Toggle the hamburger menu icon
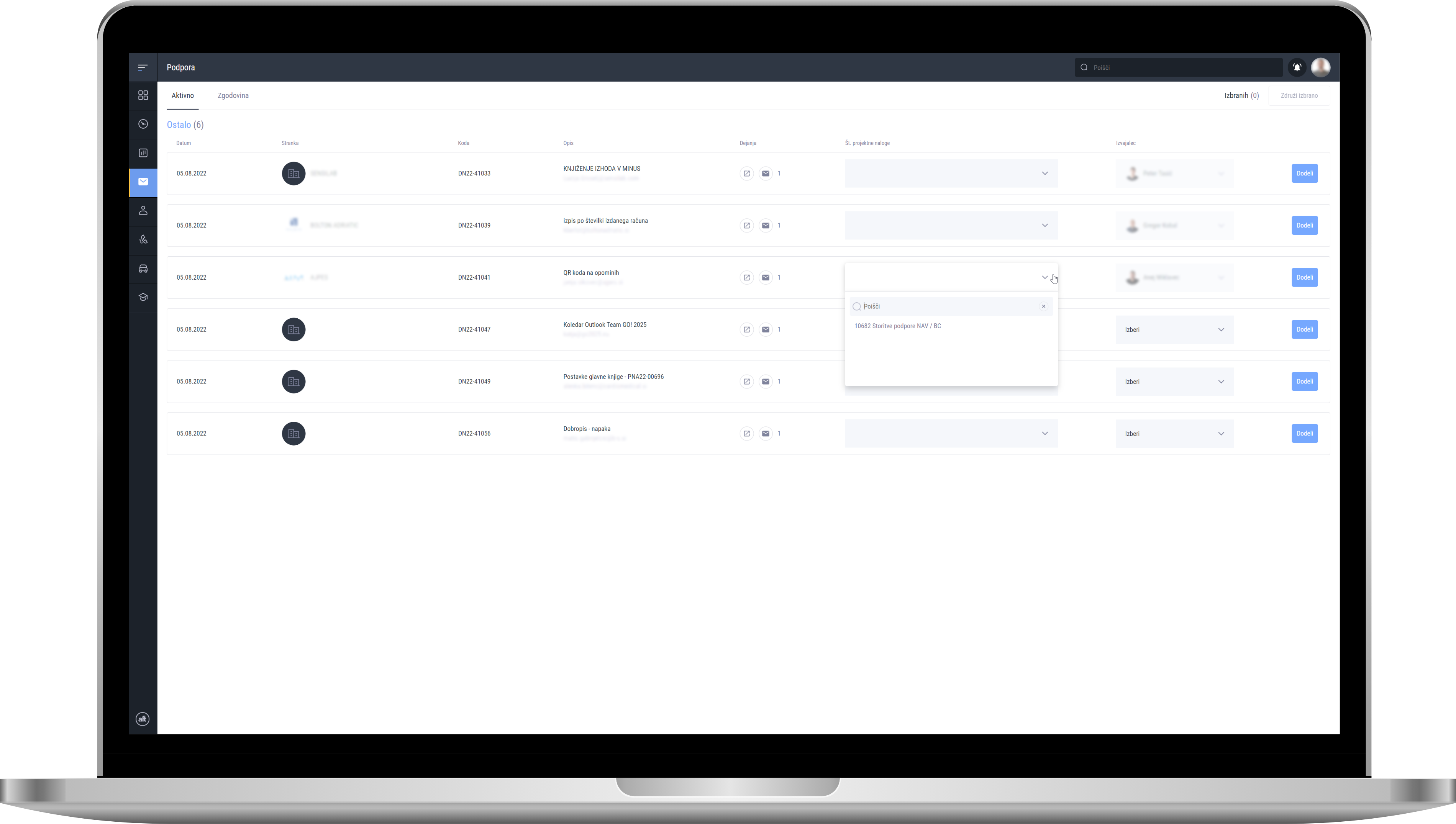Viewport: 1456px width, 824px height. [x=143, y=67]
